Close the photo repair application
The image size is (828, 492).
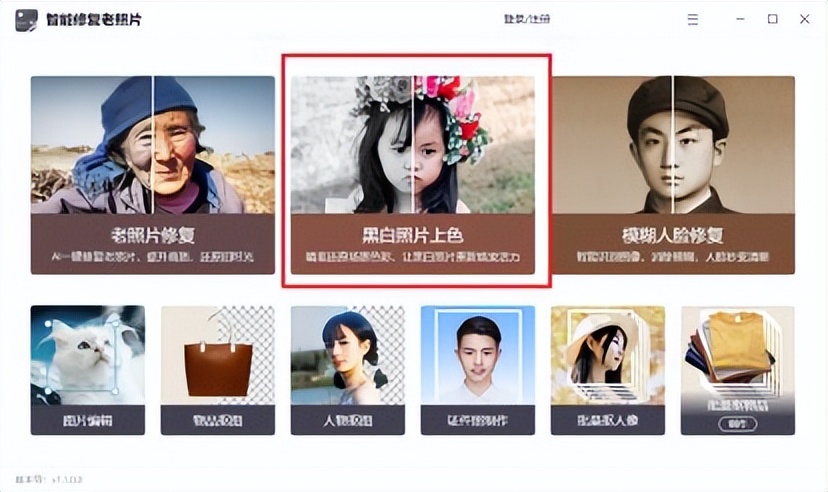[804, 19]
